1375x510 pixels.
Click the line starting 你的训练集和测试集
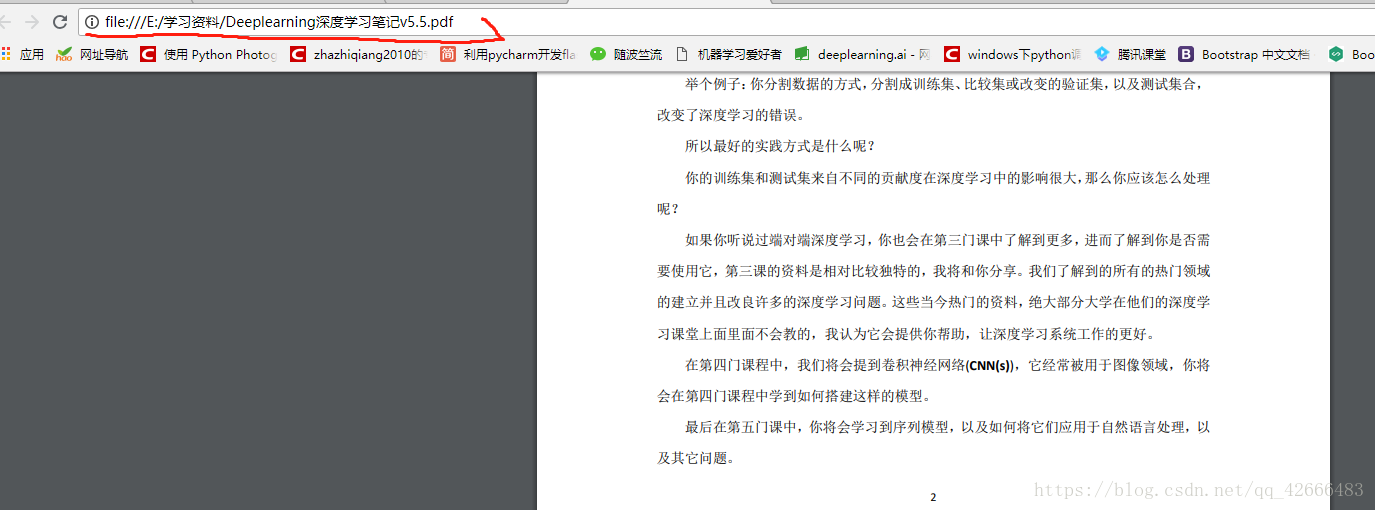coord(947,178)
